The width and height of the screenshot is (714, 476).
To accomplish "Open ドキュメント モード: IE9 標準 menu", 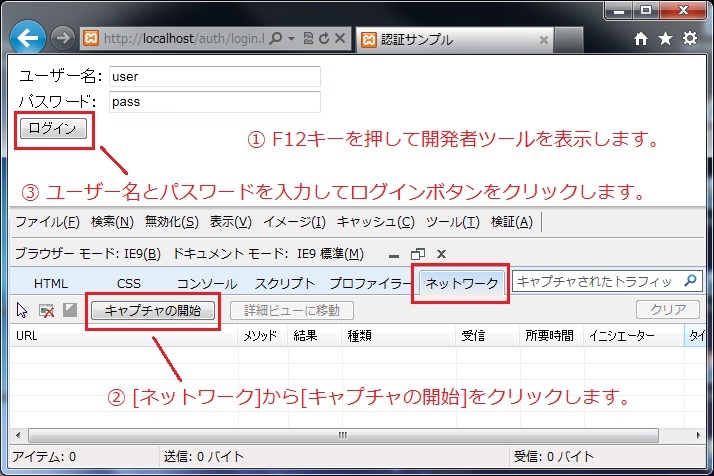I will [x=268, y=254].
